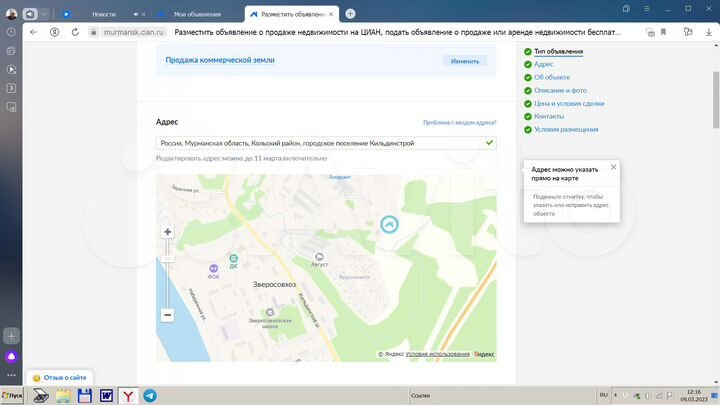Go back to the previous page

pos(34,32)
